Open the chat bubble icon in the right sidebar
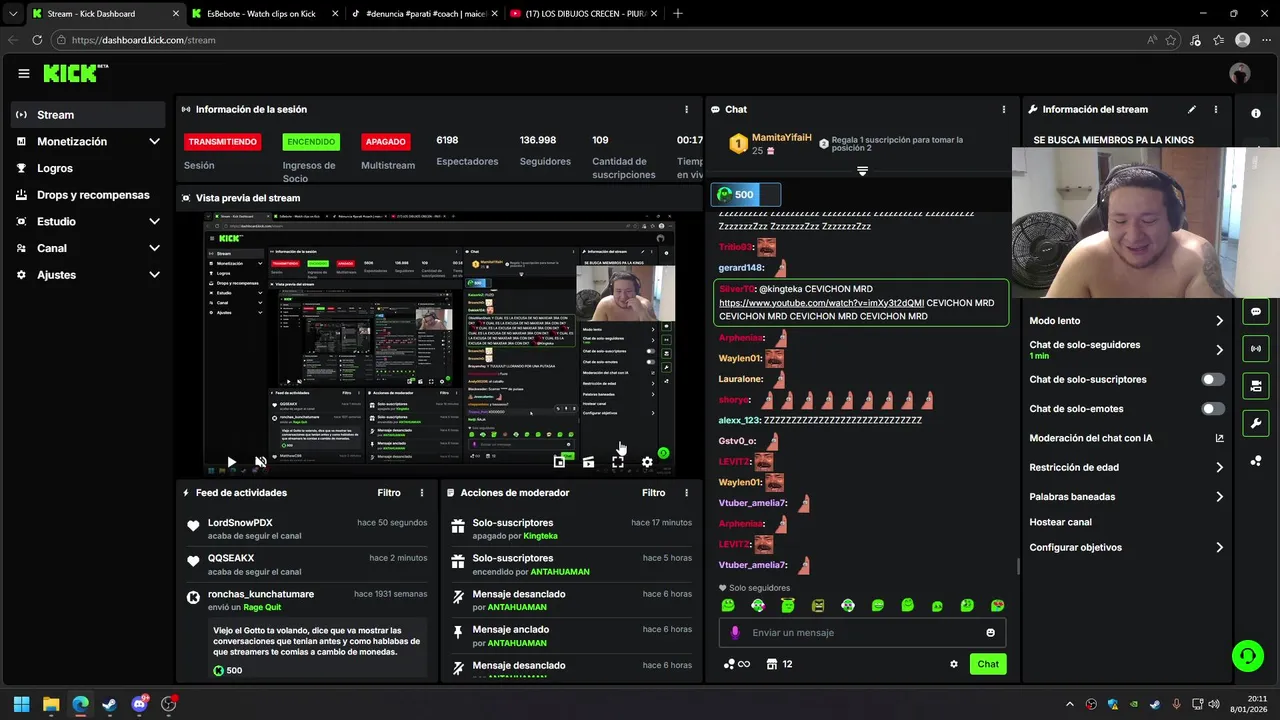 coord(1256,312)
